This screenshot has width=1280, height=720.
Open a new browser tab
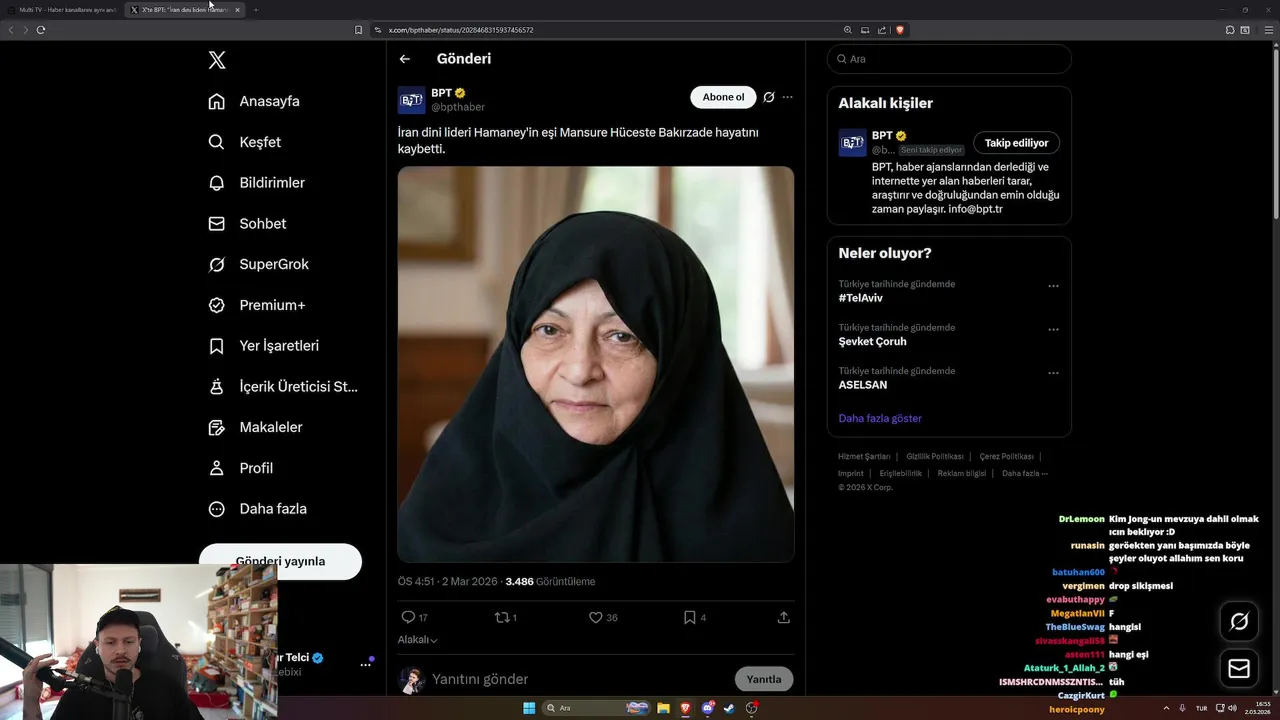click(x=256, y=9)
